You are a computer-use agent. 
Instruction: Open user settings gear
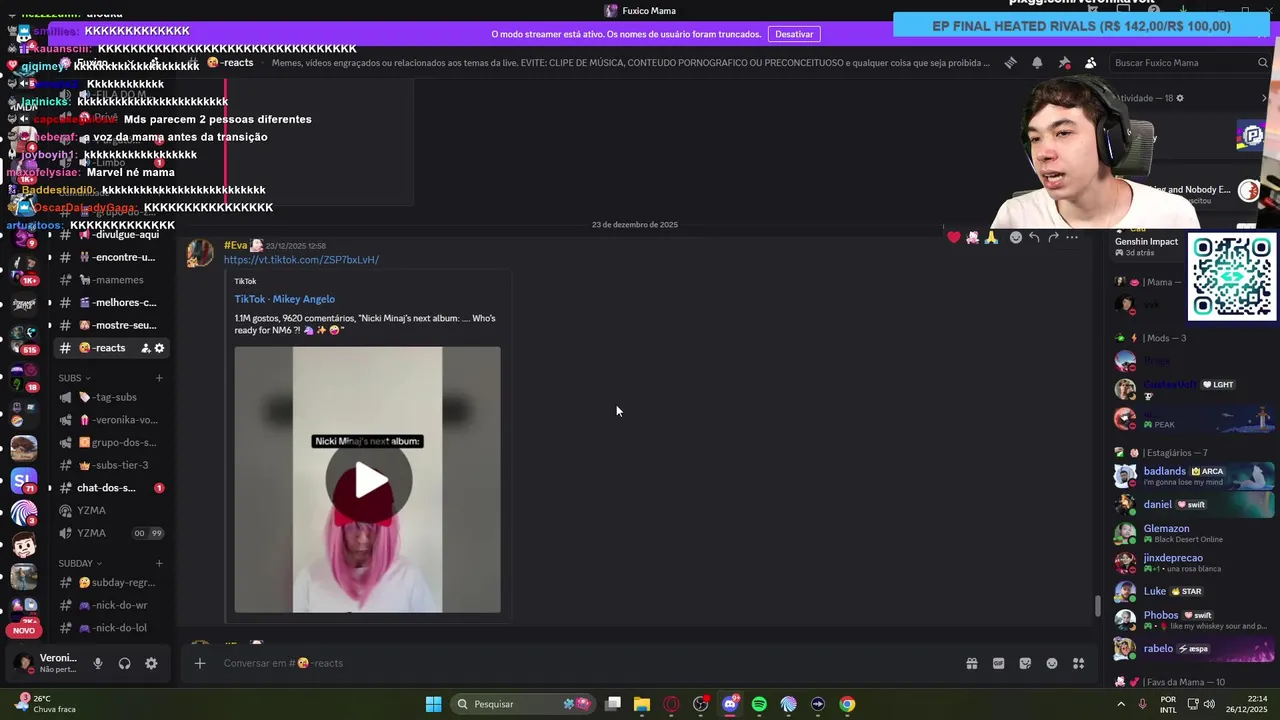coord(151,663)
